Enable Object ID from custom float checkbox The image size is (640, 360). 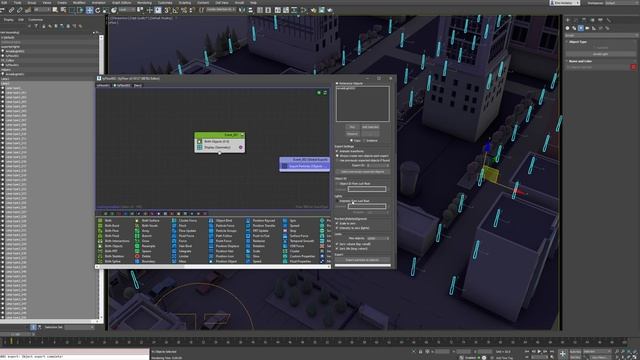point(337,184)
